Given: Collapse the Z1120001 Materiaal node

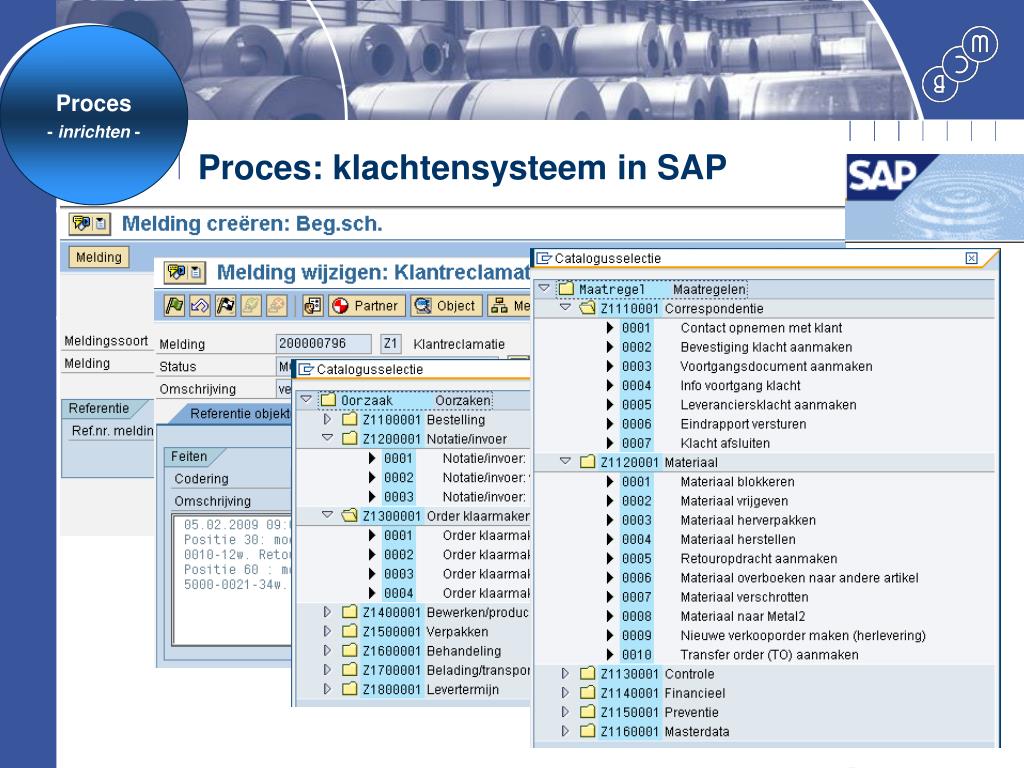Looking at the screenshot, I should click(x=566, y=461).
